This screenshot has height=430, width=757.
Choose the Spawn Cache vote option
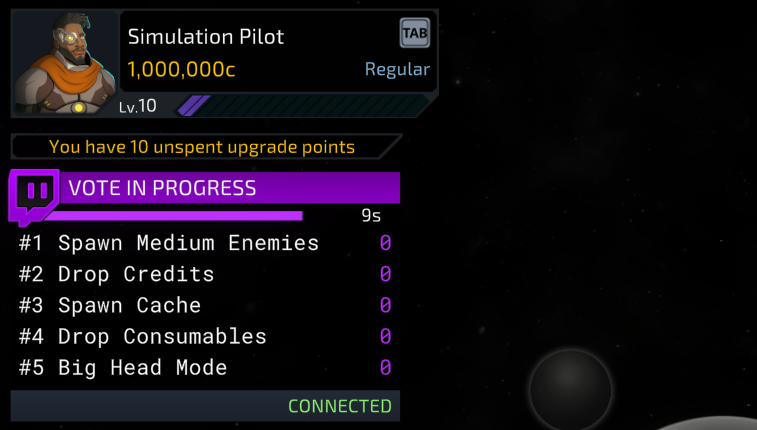(x=129, y=305)
